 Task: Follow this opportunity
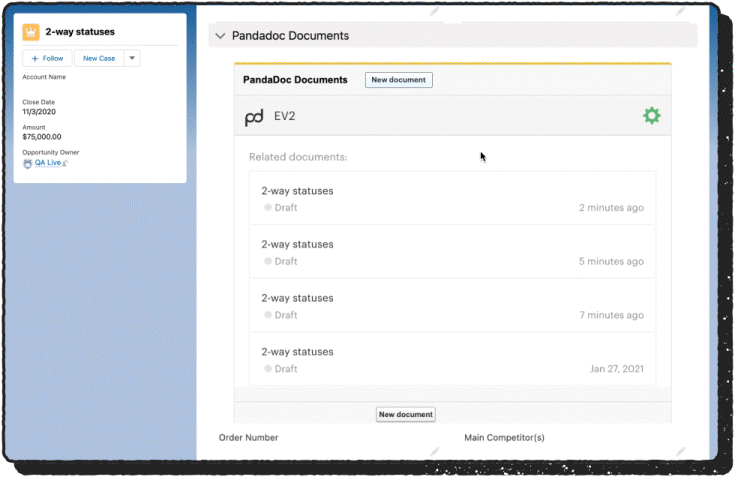point(47,58)
